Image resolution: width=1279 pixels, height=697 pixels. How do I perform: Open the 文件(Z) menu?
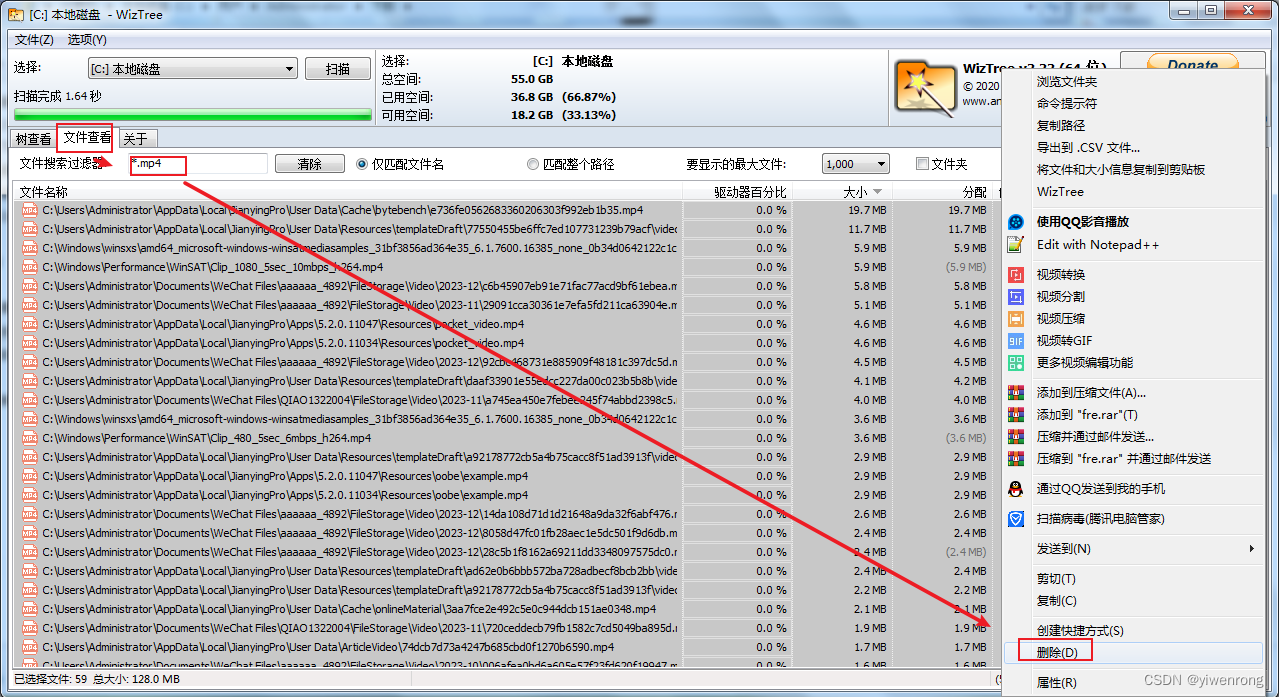(35, 40)
